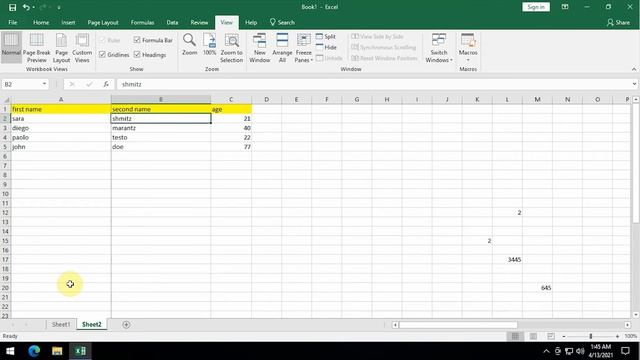The width and height of the screenshot is (640, 360).
Task: Add a new sheet with plus icon
Action: (x=126, y=324)
